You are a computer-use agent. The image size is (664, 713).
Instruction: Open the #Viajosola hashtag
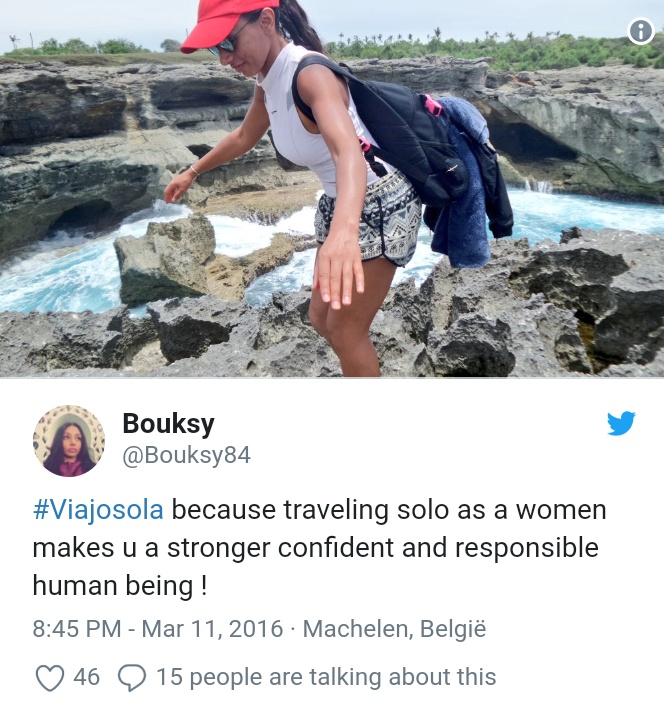[98, 510]
